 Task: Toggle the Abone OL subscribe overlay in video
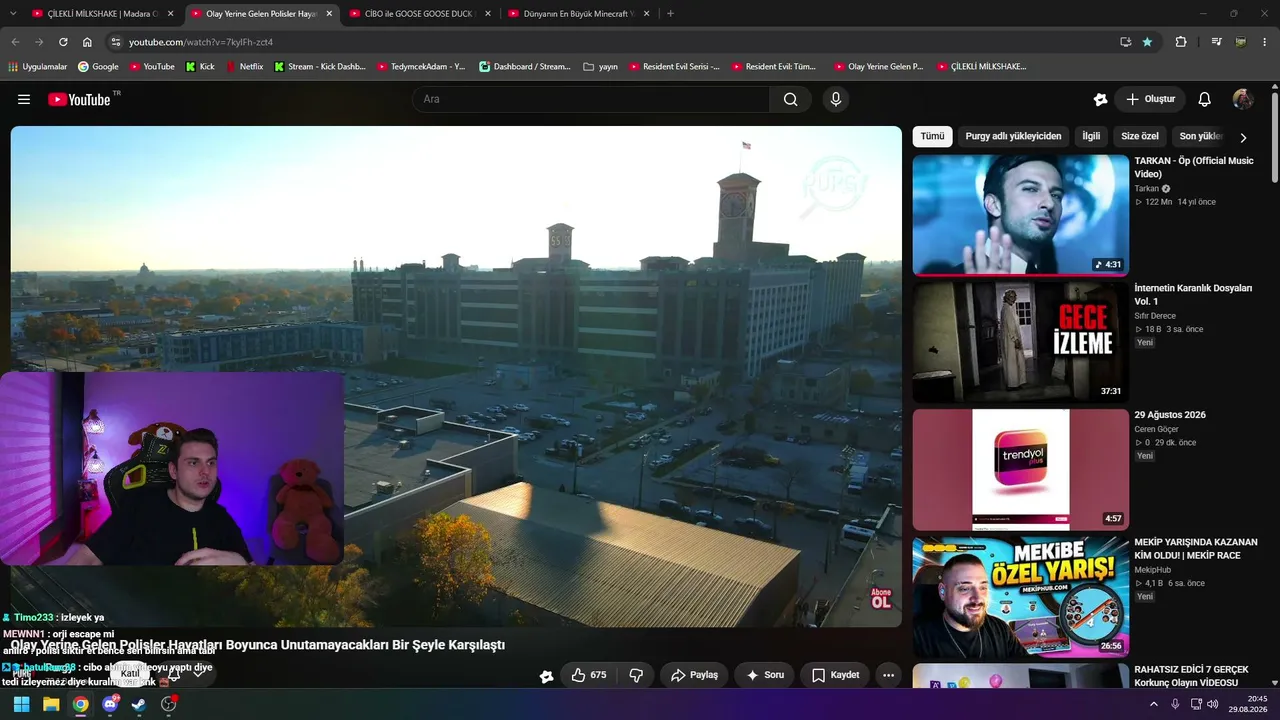(x=880, y=598)
